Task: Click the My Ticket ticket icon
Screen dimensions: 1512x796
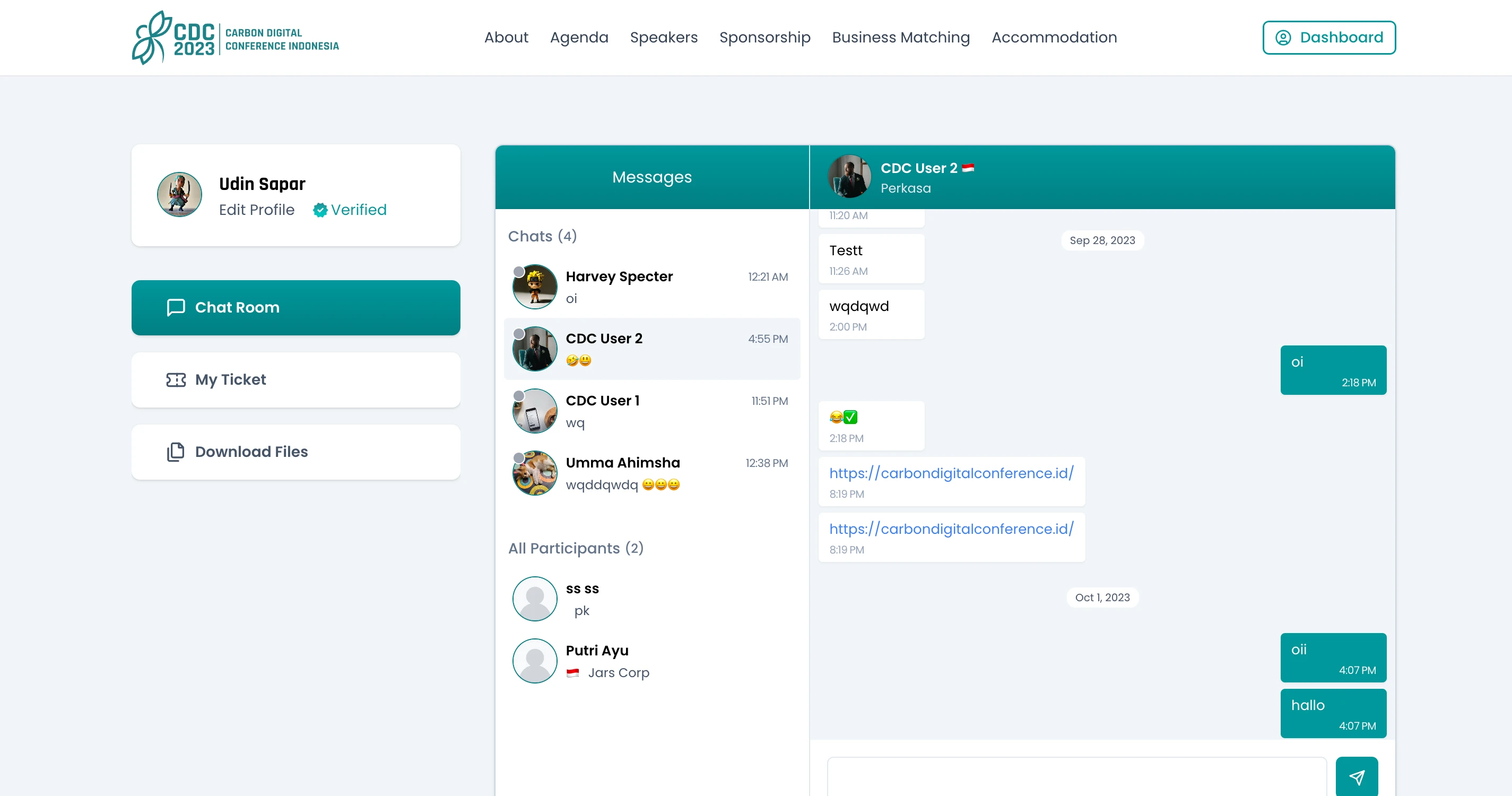Action: [x=176, y=380]
